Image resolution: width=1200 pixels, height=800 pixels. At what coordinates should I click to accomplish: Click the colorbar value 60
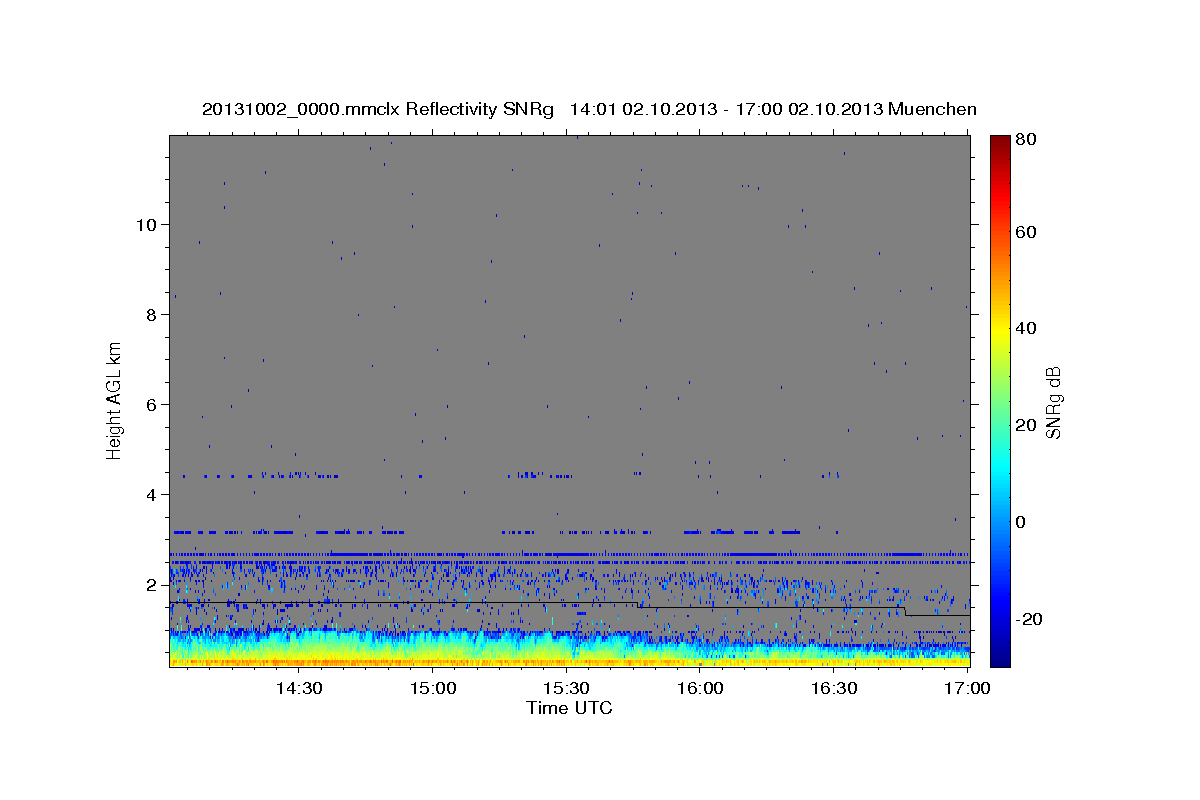1028,231
